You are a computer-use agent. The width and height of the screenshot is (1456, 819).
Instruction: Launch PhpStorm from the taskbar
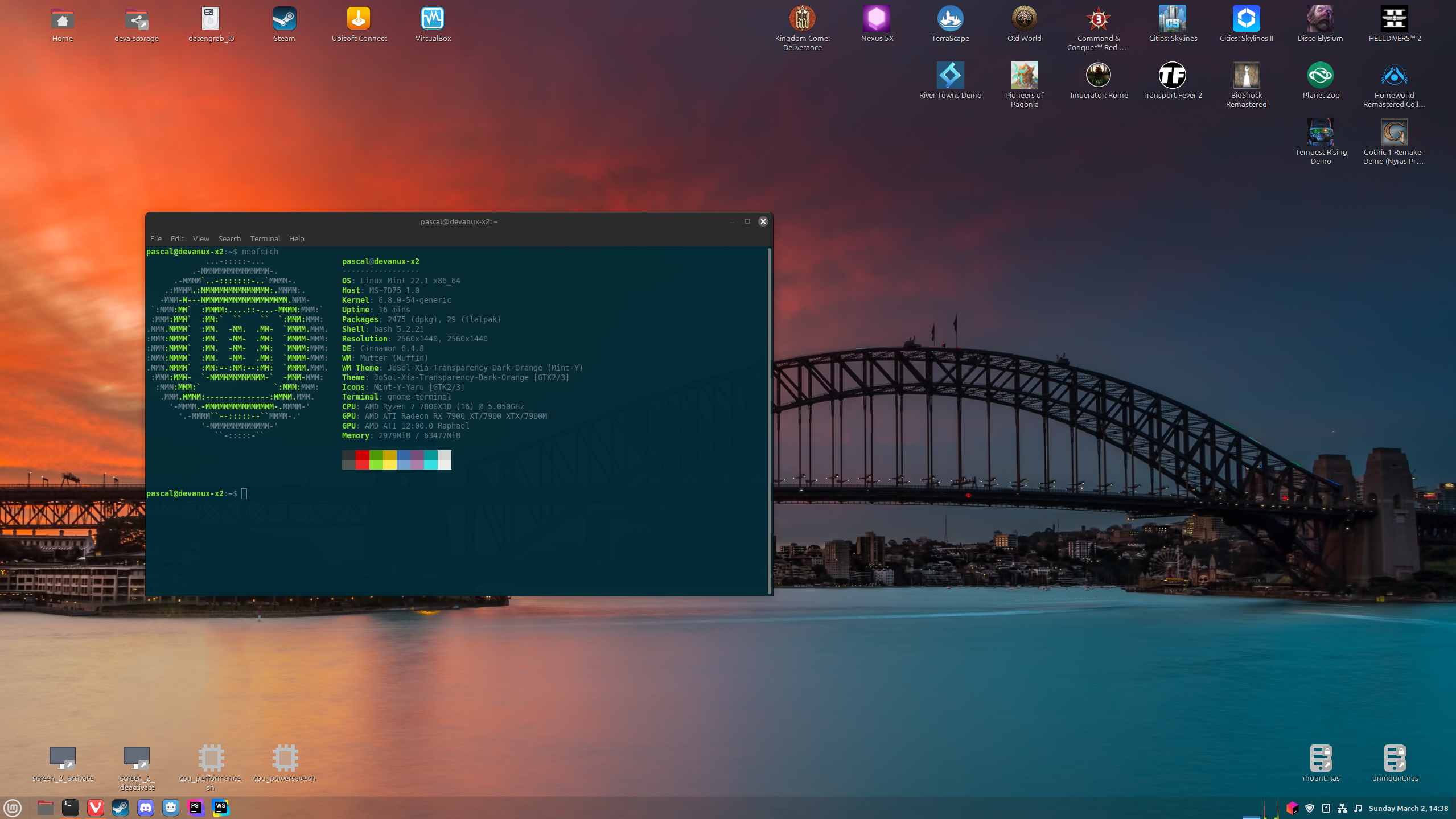pos(196,808)
